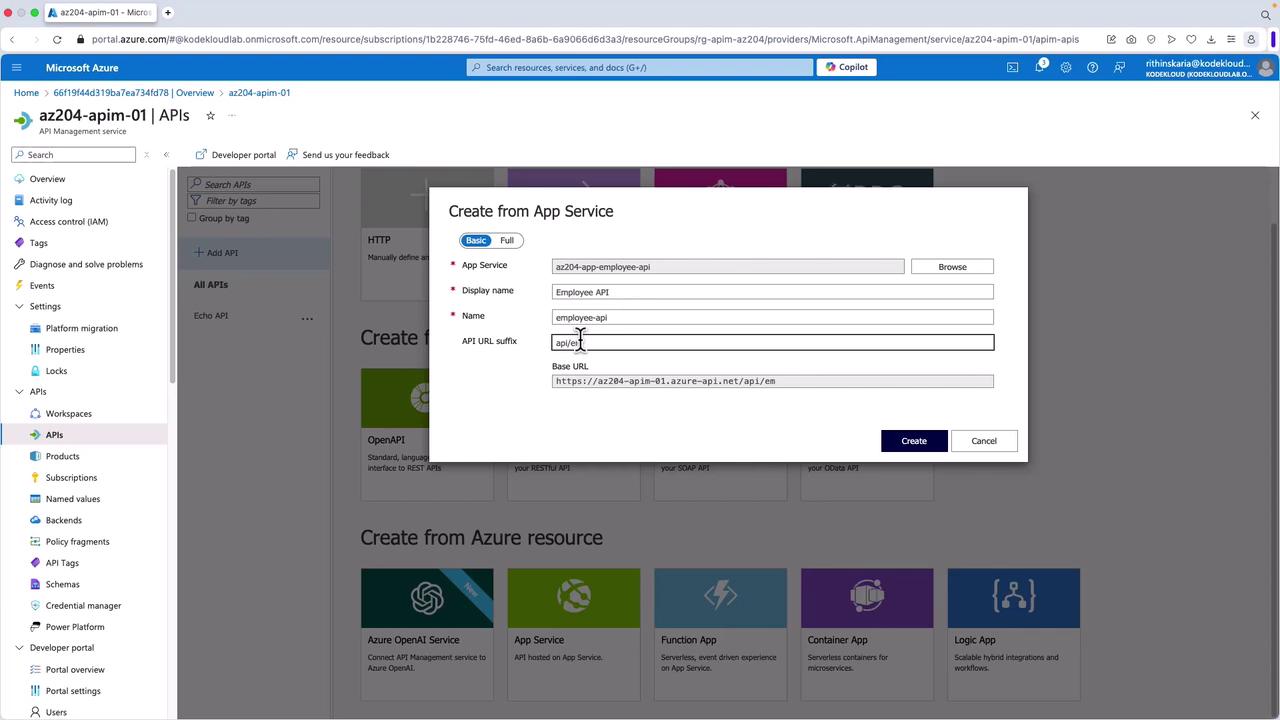Enable the Group by tag checkbox
Viewport: 1280px width, 720px height.
193,218
